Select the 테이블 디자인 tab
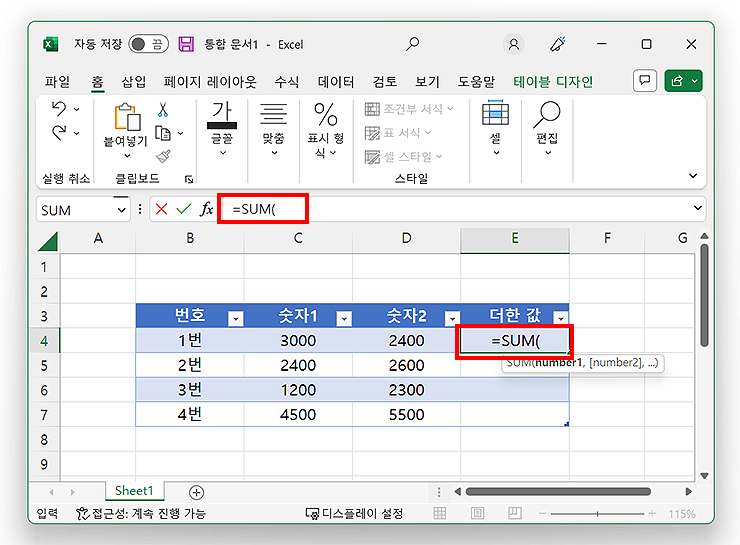 (x=553, y=82)
